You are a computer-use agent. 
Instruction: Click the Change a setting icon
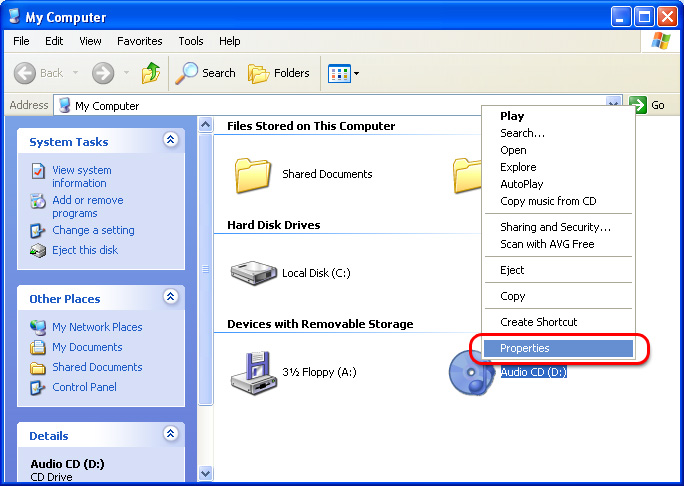38,230
